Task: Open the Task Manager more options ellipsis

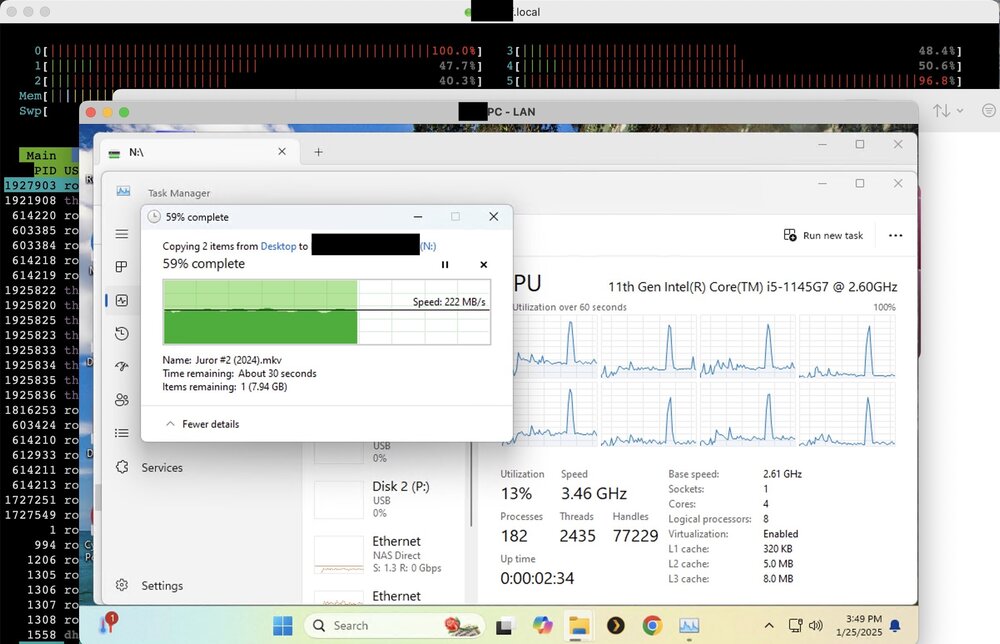Action: (x=895, y=235)
